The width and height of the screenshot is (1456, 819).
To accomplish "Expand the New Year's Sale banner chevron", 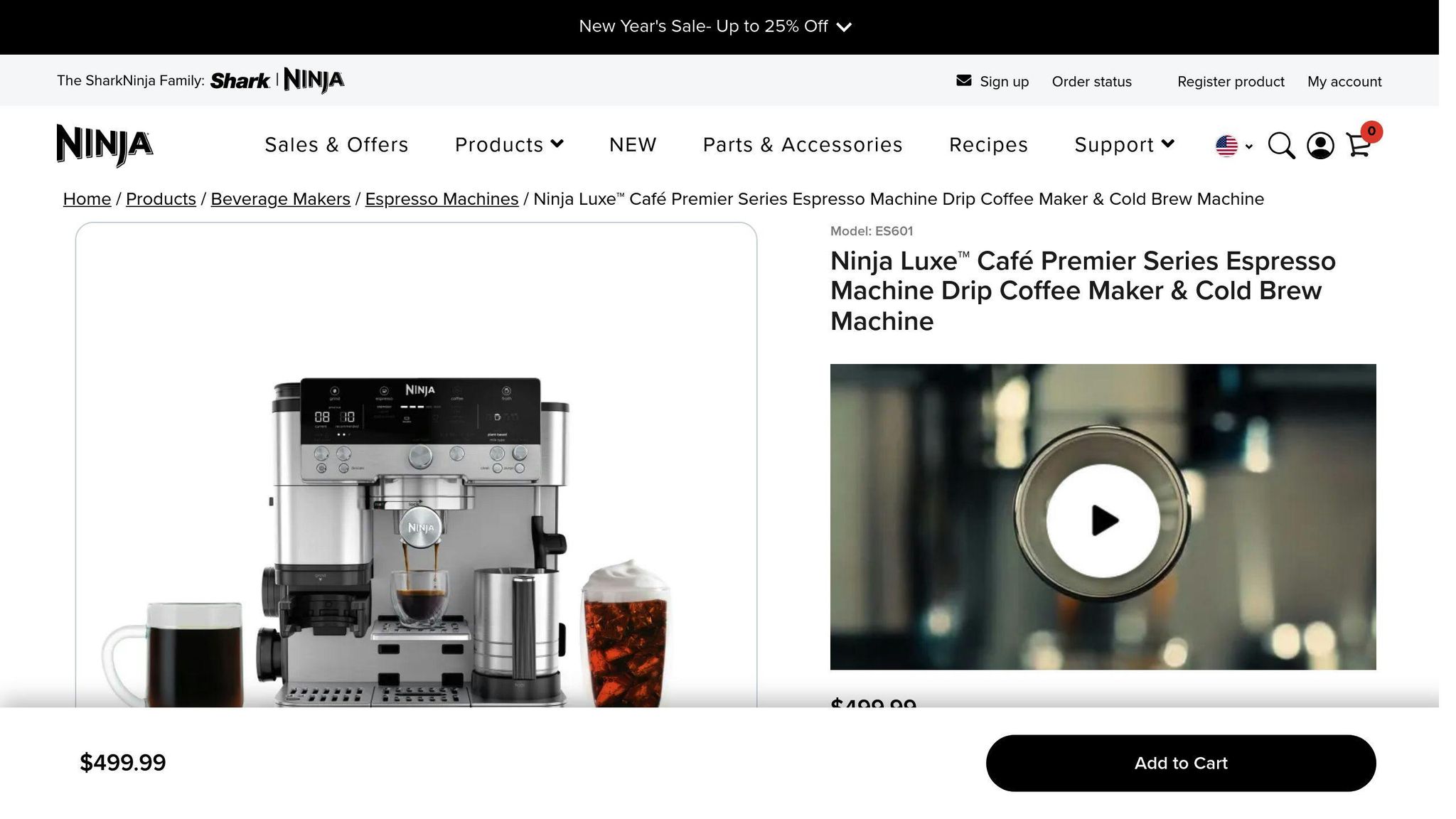I will 844,27.
